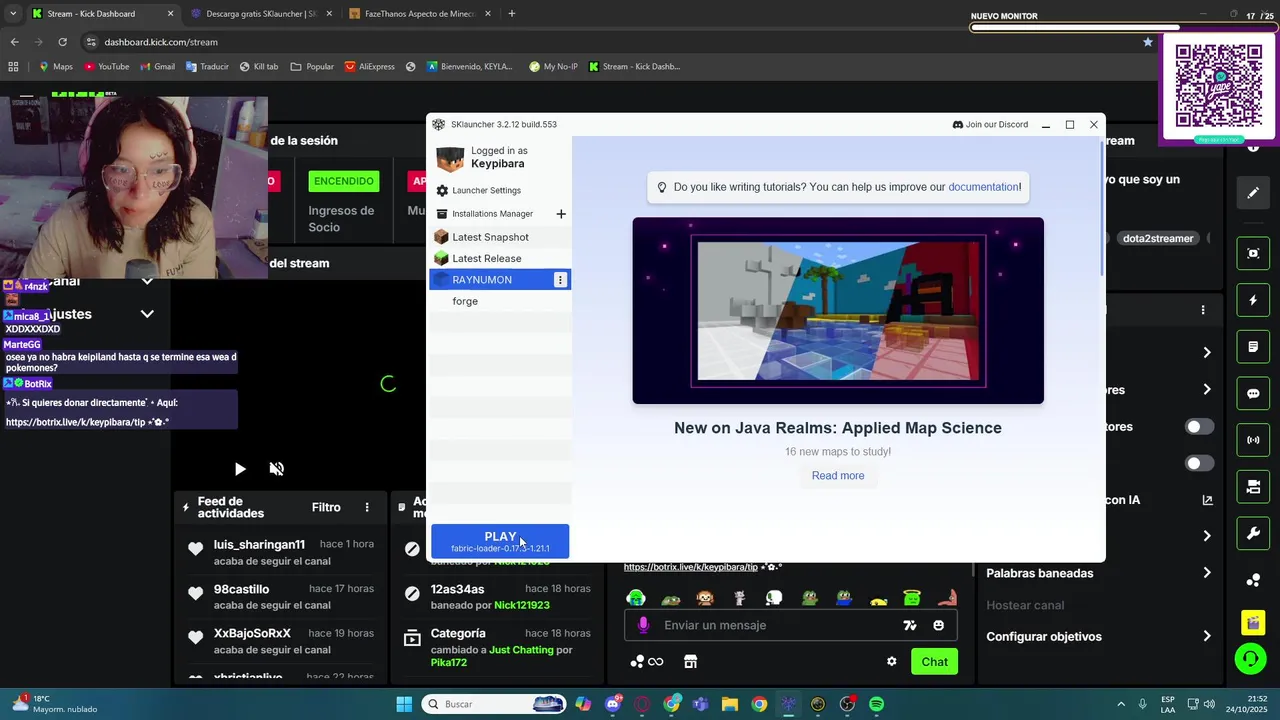
Task: Click Join our Discord link
Action: tap(990, 125)
